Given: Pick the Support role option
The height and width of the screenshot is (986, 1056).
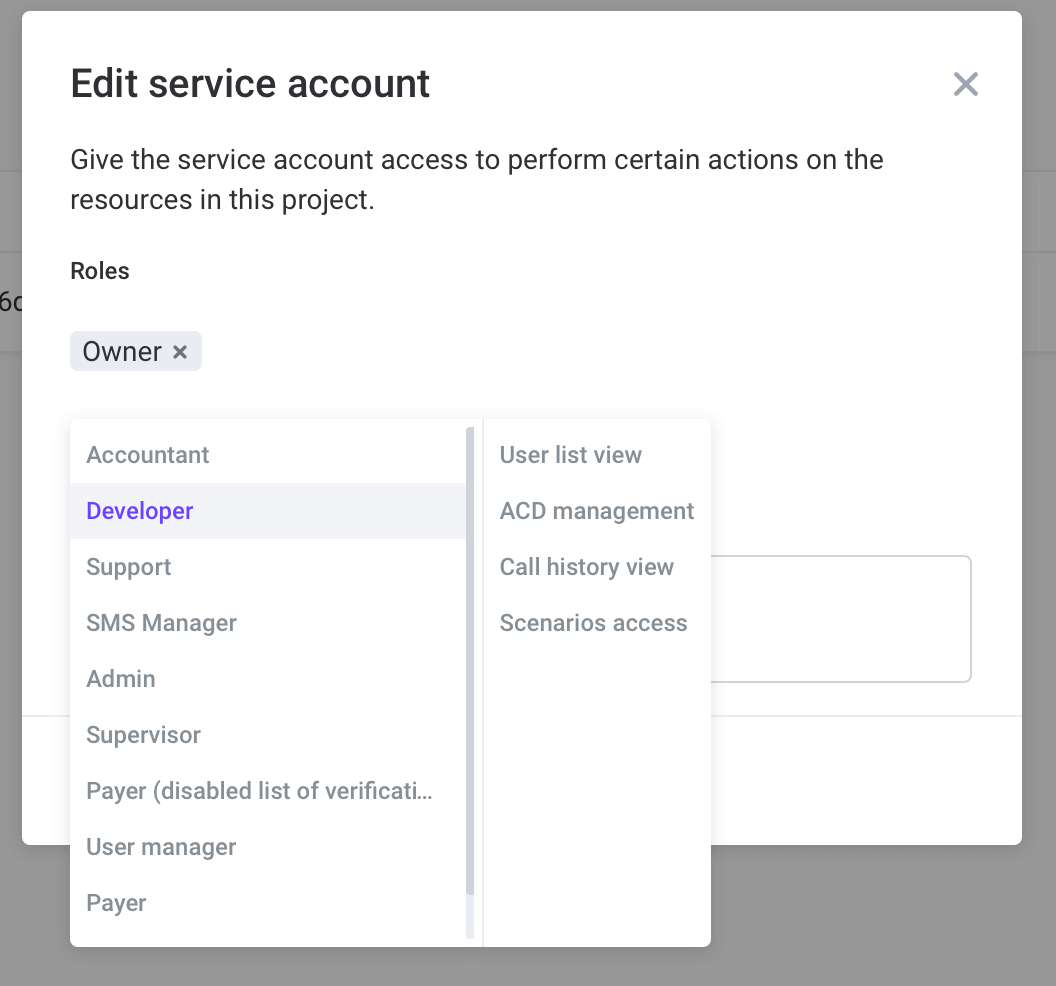Looking at the screenshot, I should coord(129,567).
